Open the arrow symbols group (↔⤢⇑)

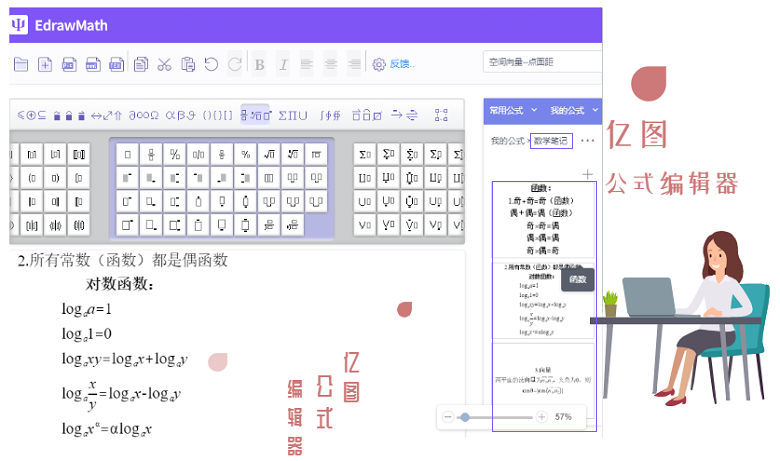tap(106, 115)
